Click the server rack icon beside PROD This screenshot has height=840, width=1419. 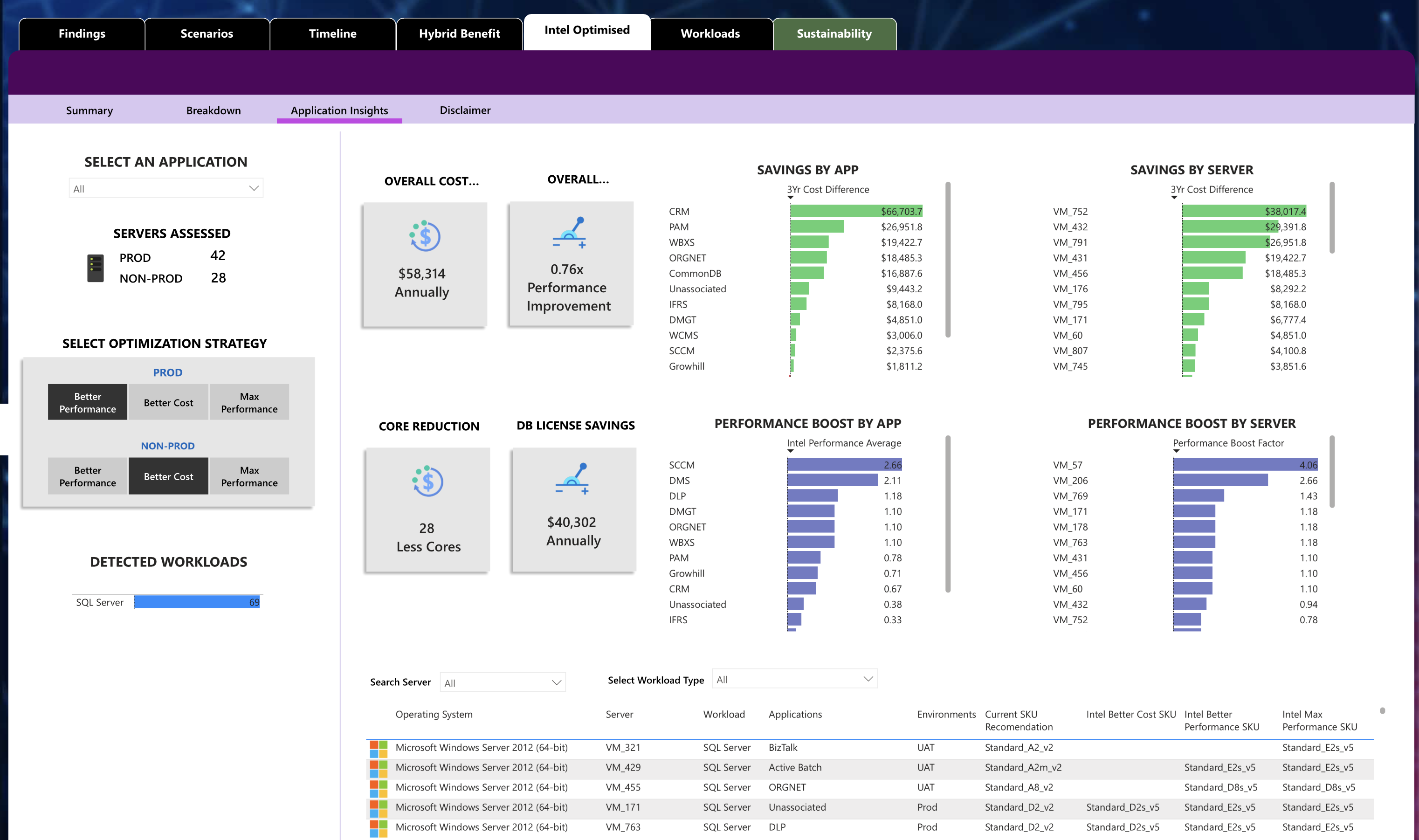(95, 268)
